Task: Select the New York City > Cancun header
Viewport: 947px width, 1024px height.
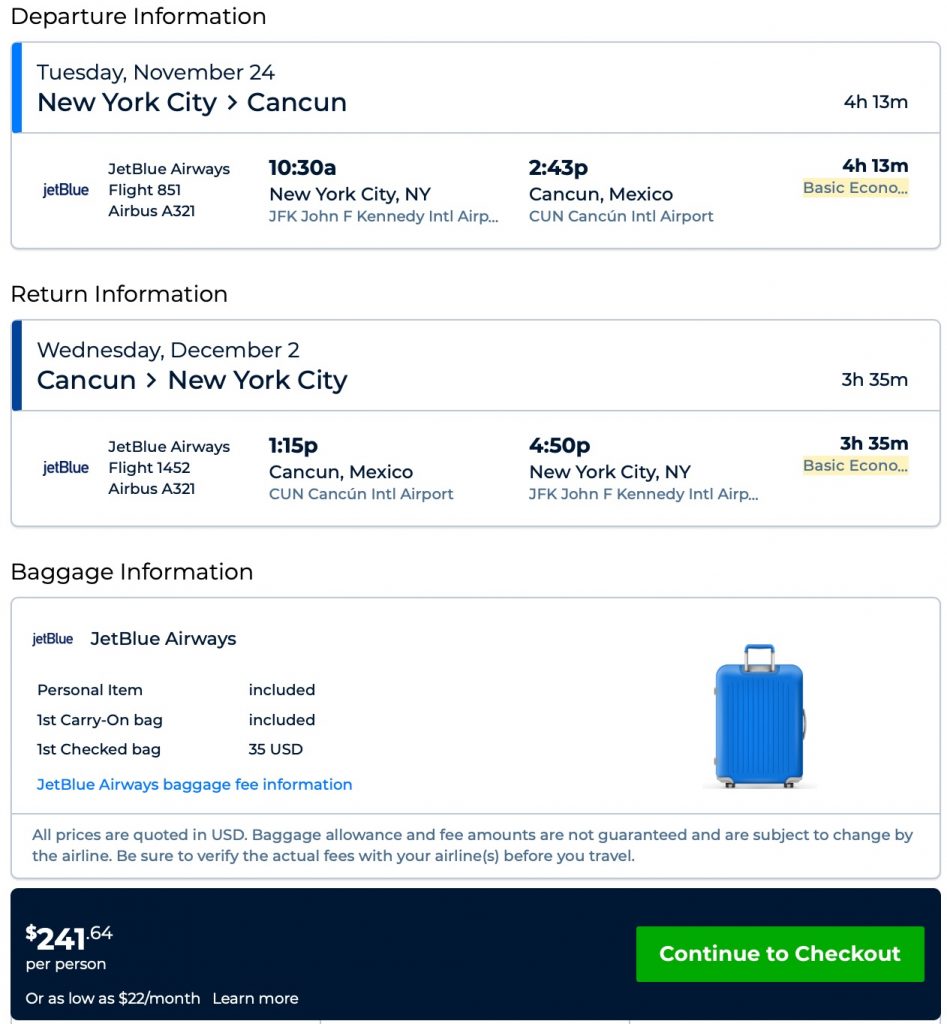Action: pyautogui.click(x=192, y=102)
